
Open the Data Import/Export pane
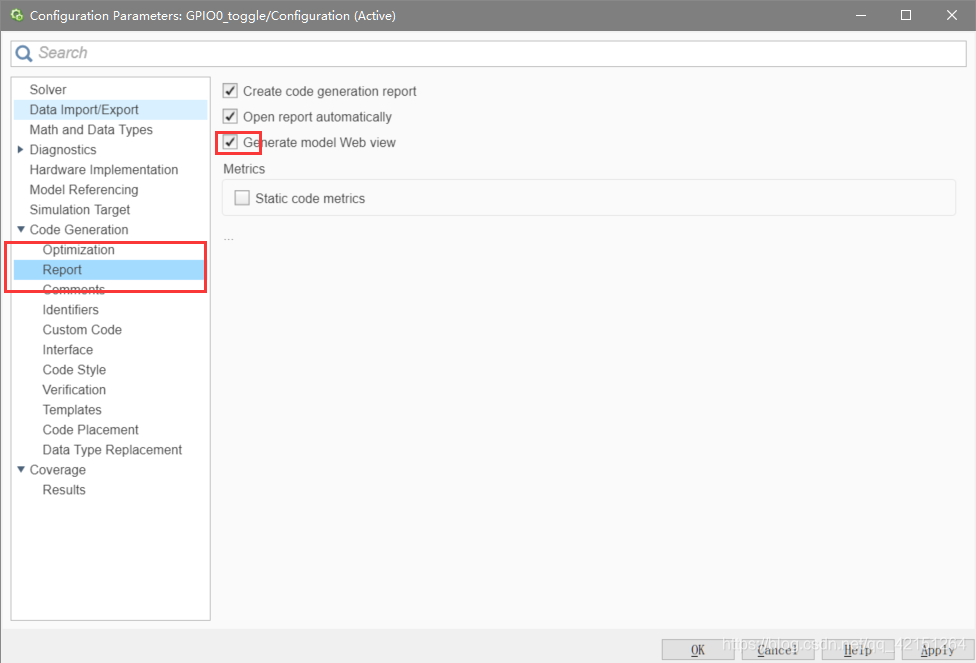(x=84, y=110)
